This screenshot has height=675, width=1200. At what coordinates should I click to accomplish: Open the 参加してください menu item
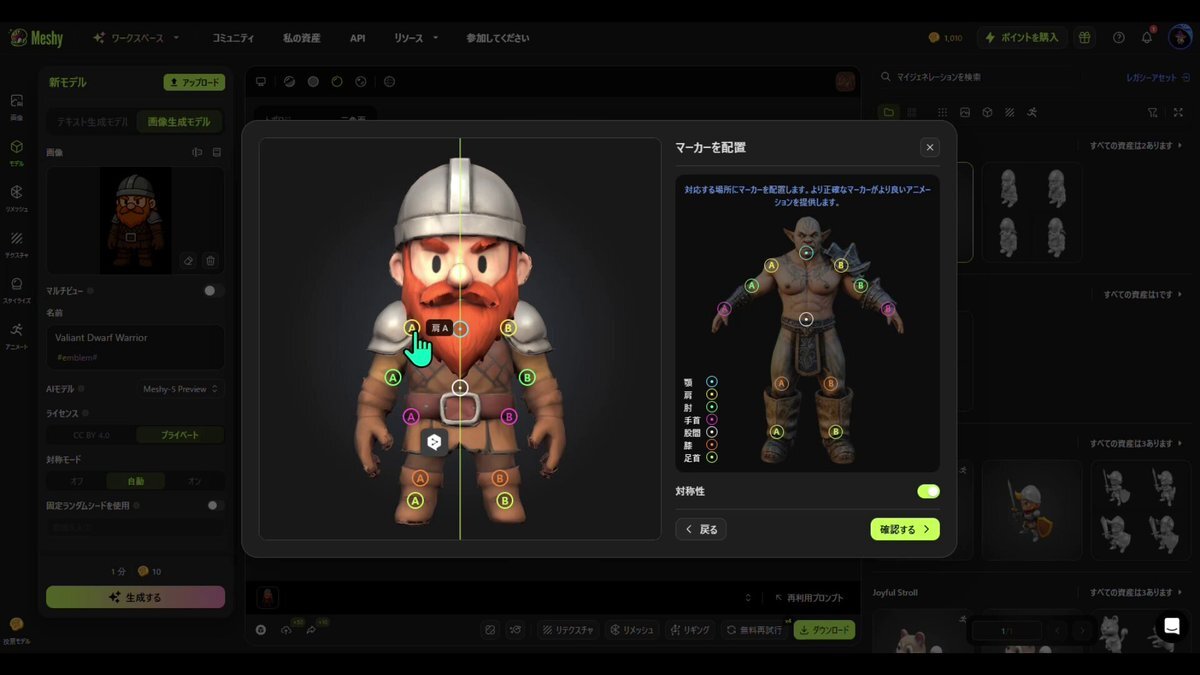pyautogui.click(x=498, y=37)
